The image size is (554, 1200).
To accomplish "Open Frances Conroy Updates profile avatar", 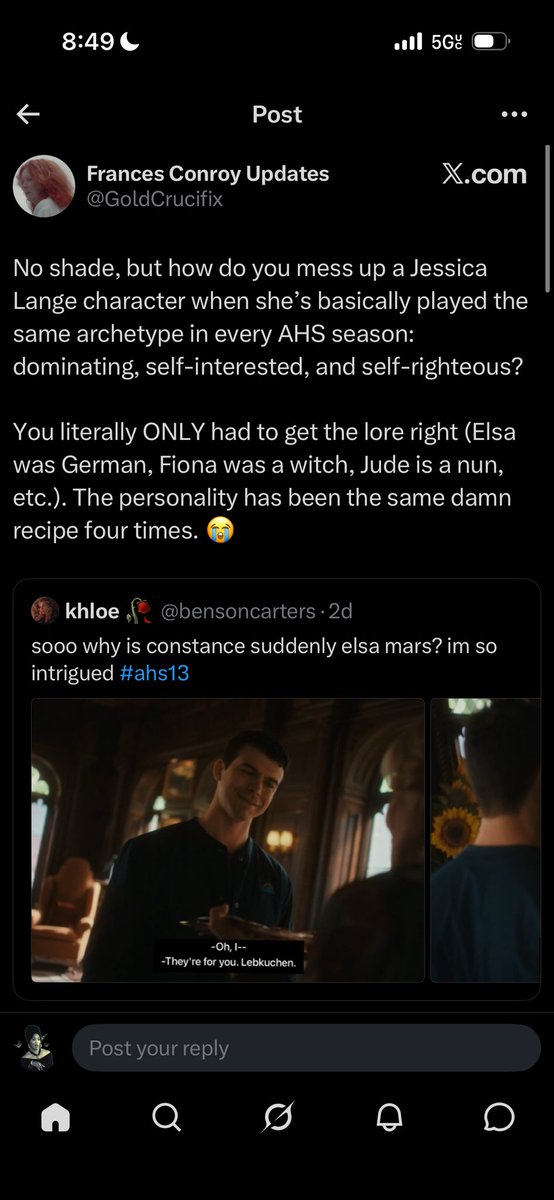I will tap(44, 186).
